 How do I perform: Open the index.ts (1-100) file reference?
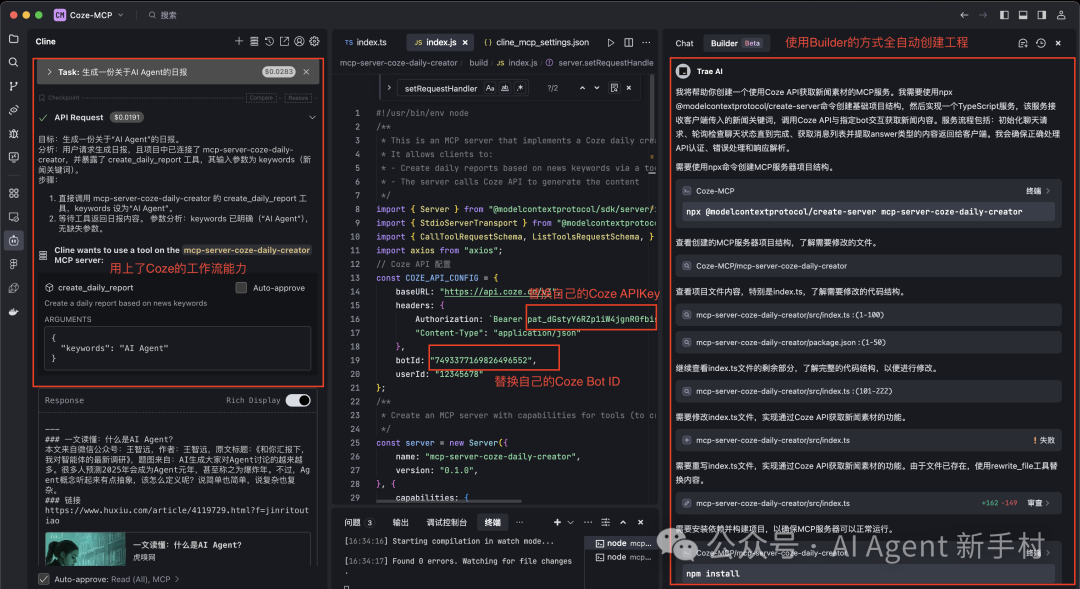(x=869, y=315)
